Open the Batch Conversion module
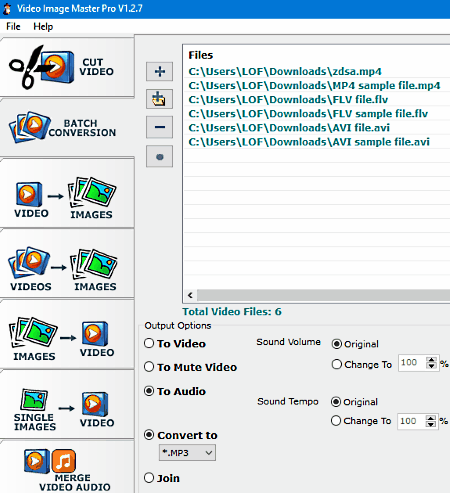Screen dimensions: 450x493 click(x=67, y=128)
